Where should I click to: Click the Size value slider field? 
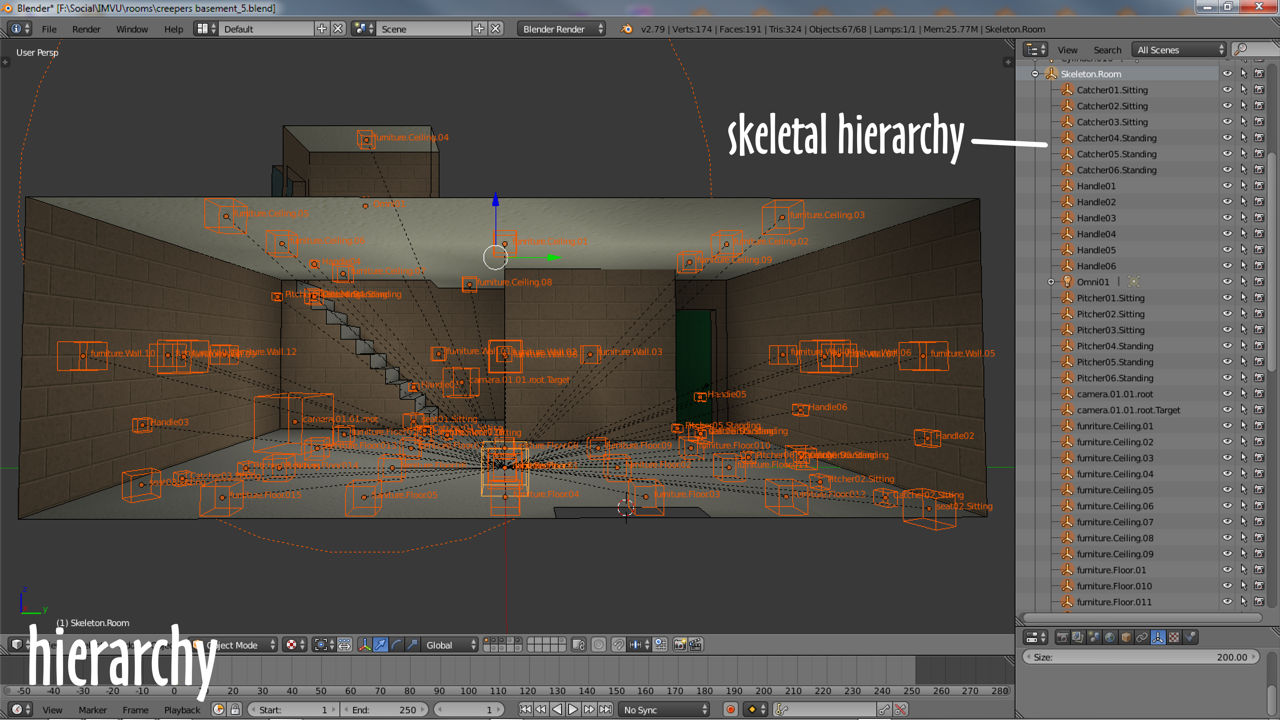tap(1141, 657)
